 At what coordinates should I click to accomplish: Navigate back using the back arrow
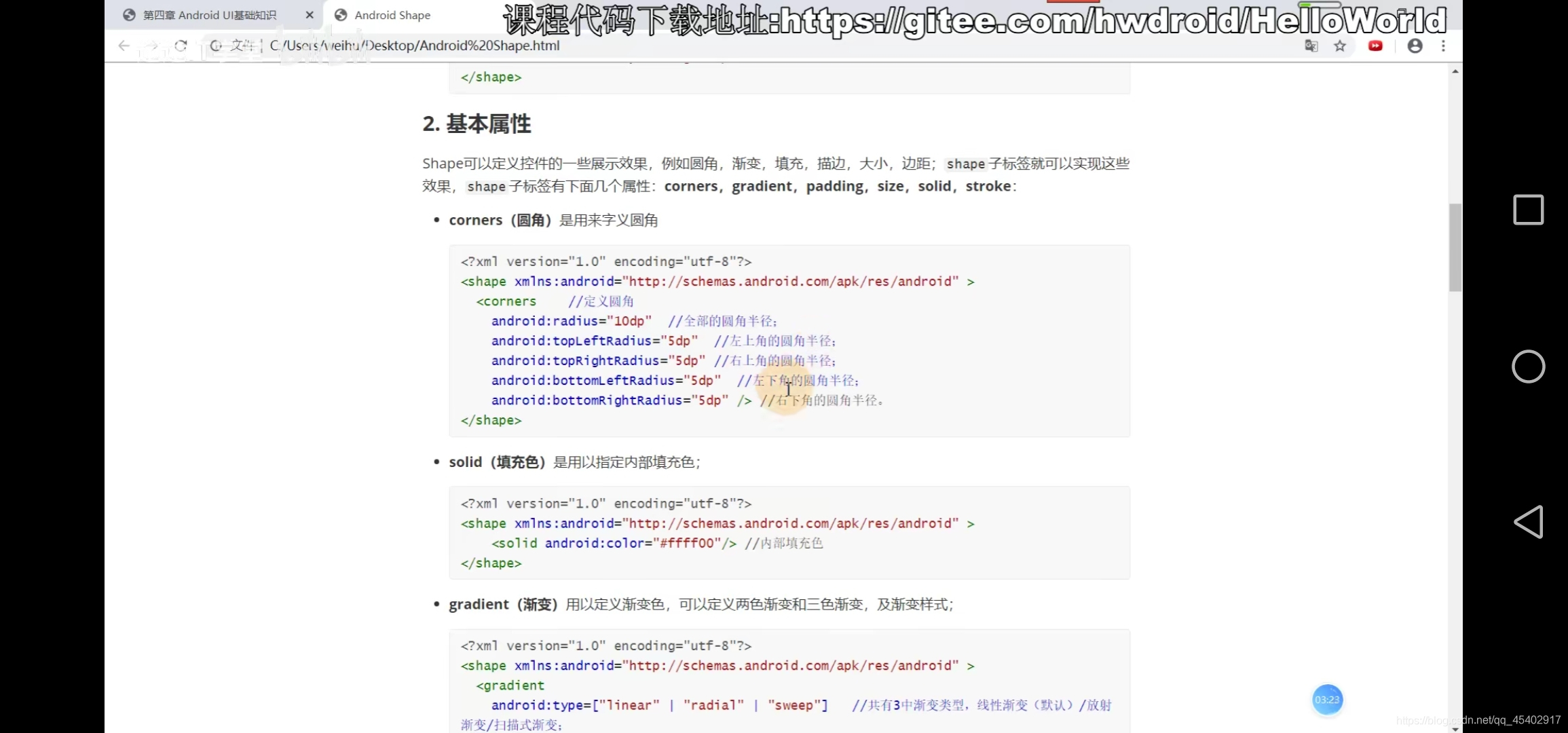tap(124, 45)
